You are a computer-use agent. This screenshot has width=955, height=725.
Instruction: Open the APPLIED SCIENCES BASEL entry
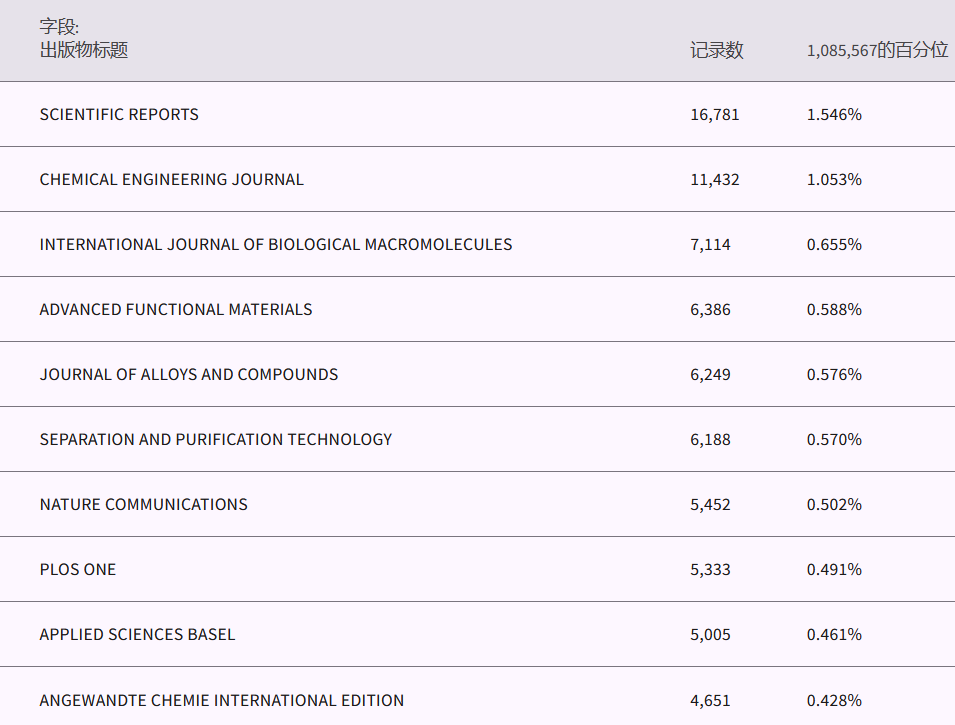(x=137, y=635)
